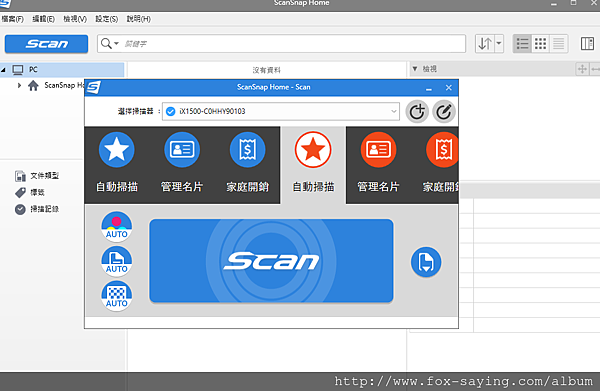Image resolution: width=600 pixels, height=391 pixels.
Task: Select the ScanSnap Home folder icon
Action: click(x=33, y=85)
